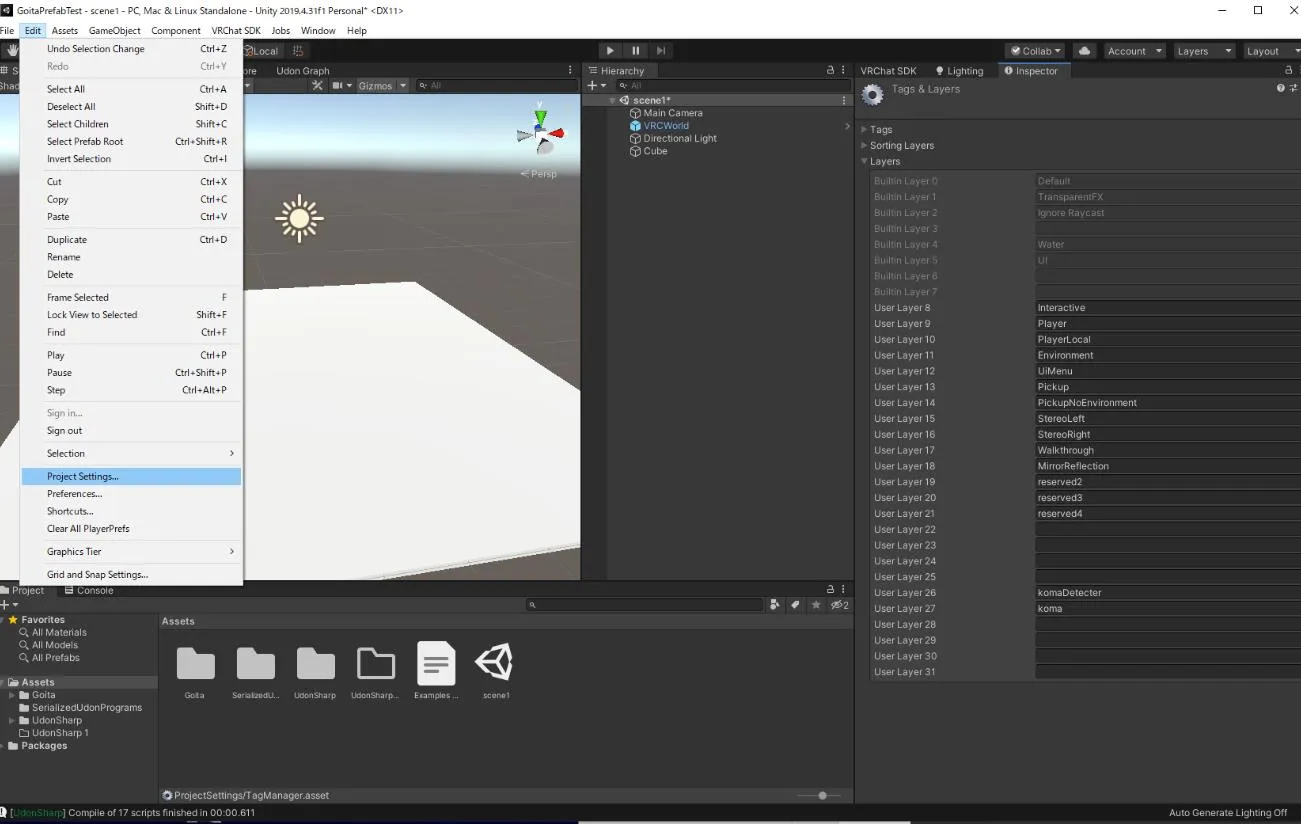Screen dimensions: 1301x824
Task: Switch to the Console tab
Action: tap(88, 591)
